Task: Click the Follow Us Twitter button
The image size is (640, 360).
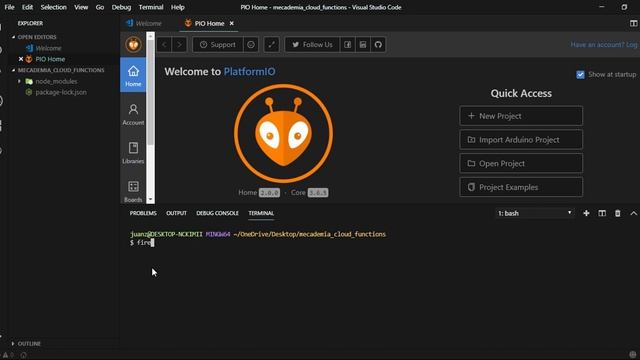Action: (312, 44)
